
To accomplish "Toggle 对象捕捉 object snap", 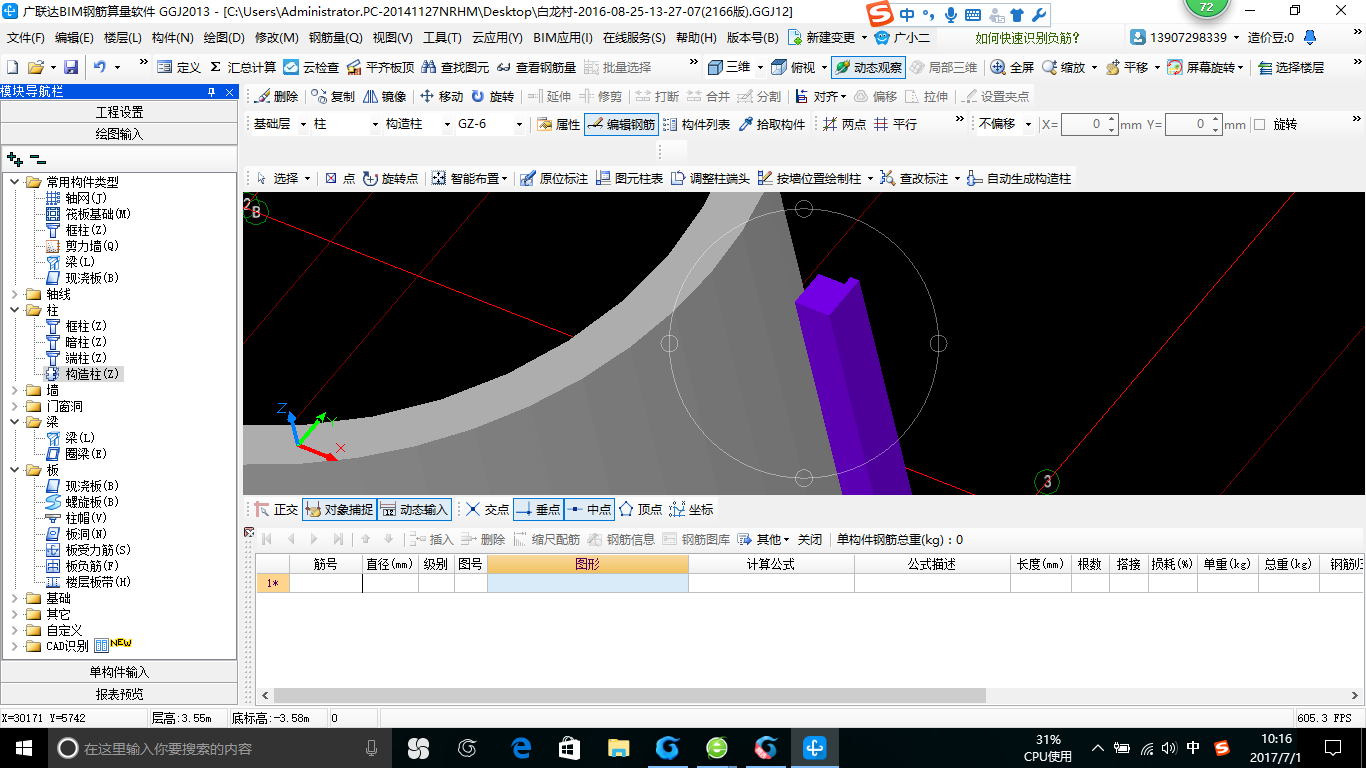I will pos(338,509).
